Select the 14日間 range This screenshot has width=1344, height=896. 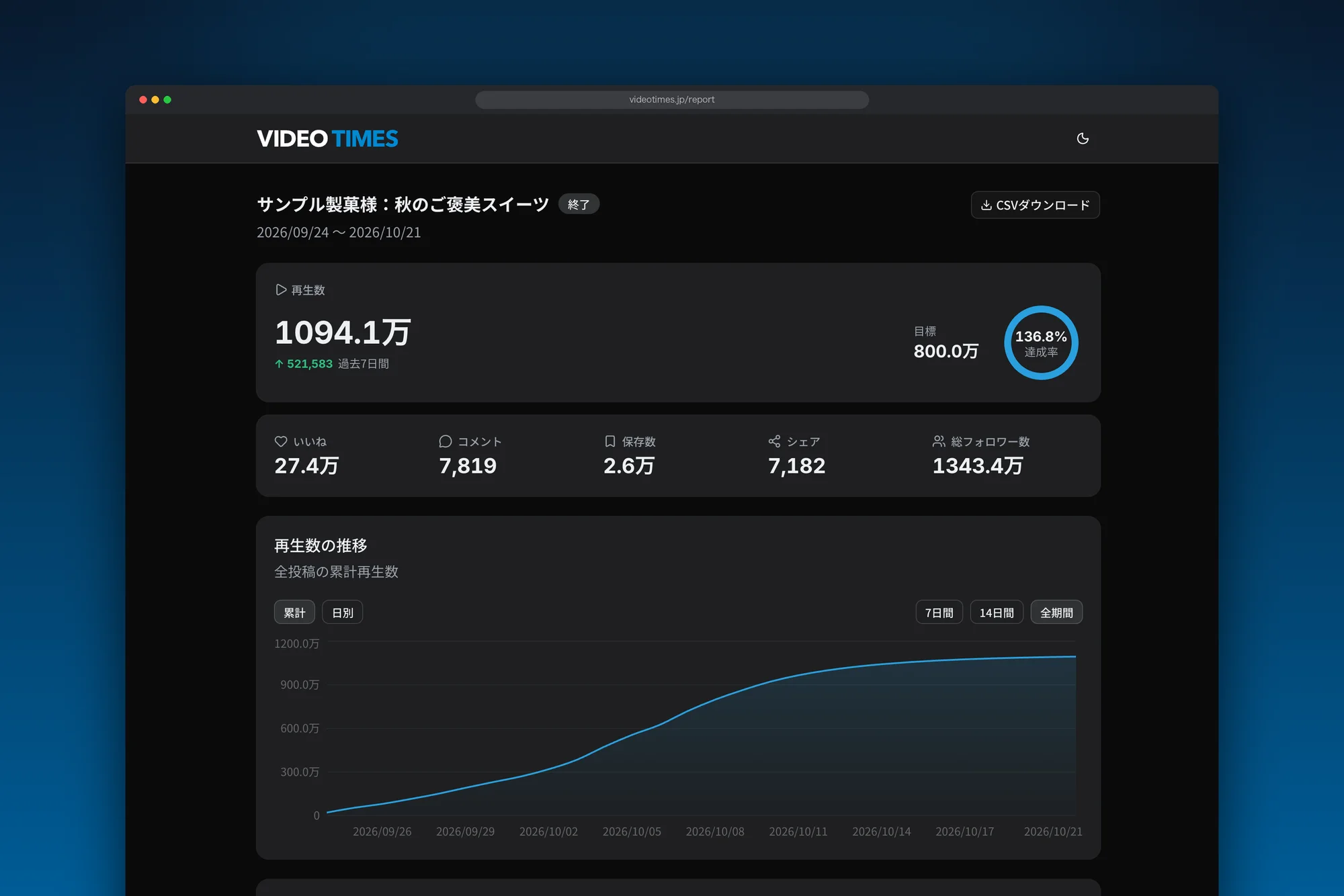pos(997,612)
